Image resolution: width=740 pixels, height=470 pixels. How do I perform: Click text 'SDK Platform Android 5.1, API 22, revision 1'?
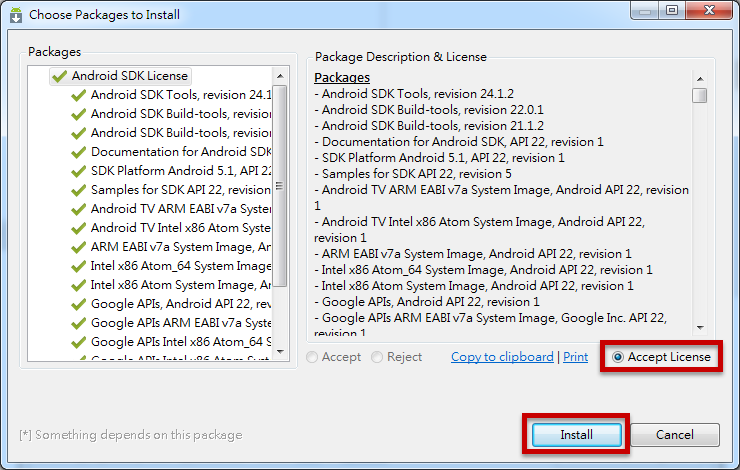443,158
